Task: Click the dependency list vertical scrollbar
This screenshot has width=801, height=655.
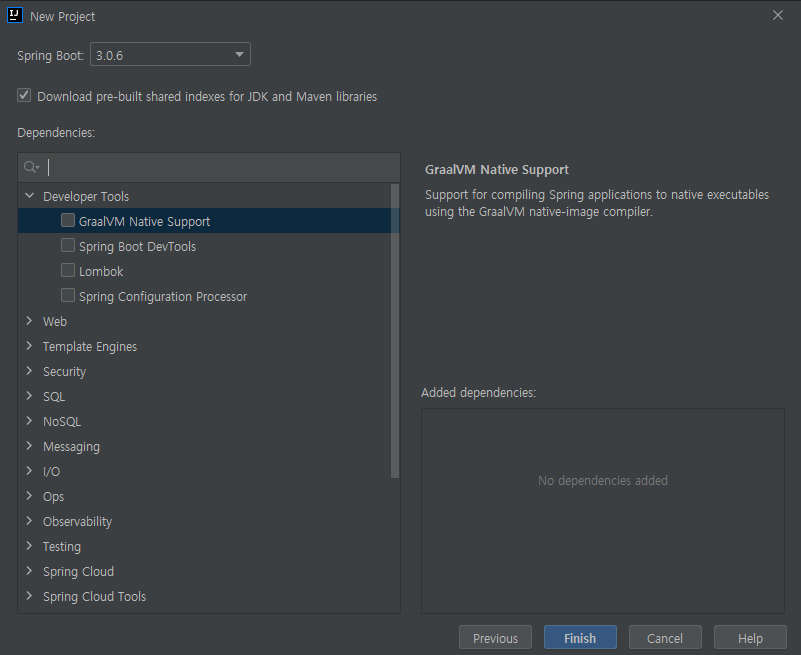Action: (x=394, y=331)
